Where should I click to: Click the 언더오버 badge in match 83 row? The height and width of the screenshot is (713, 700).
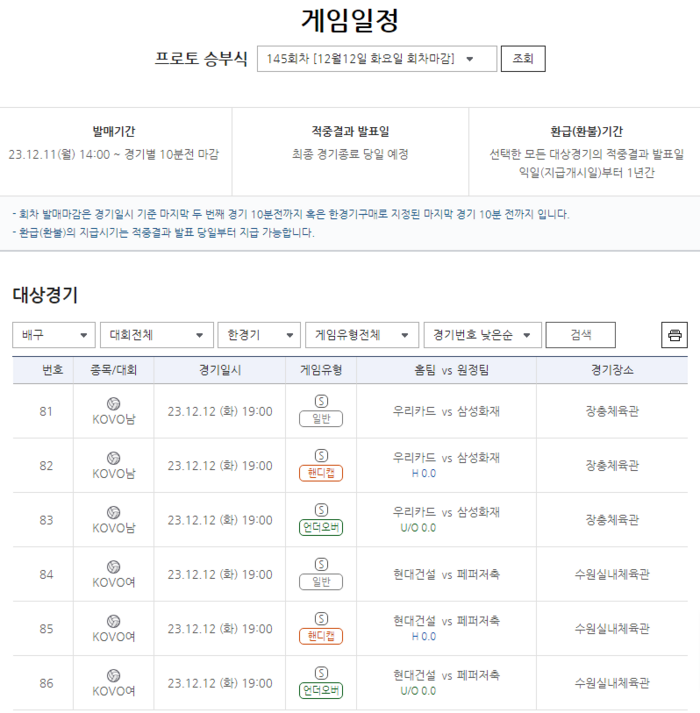coord(321,527)
